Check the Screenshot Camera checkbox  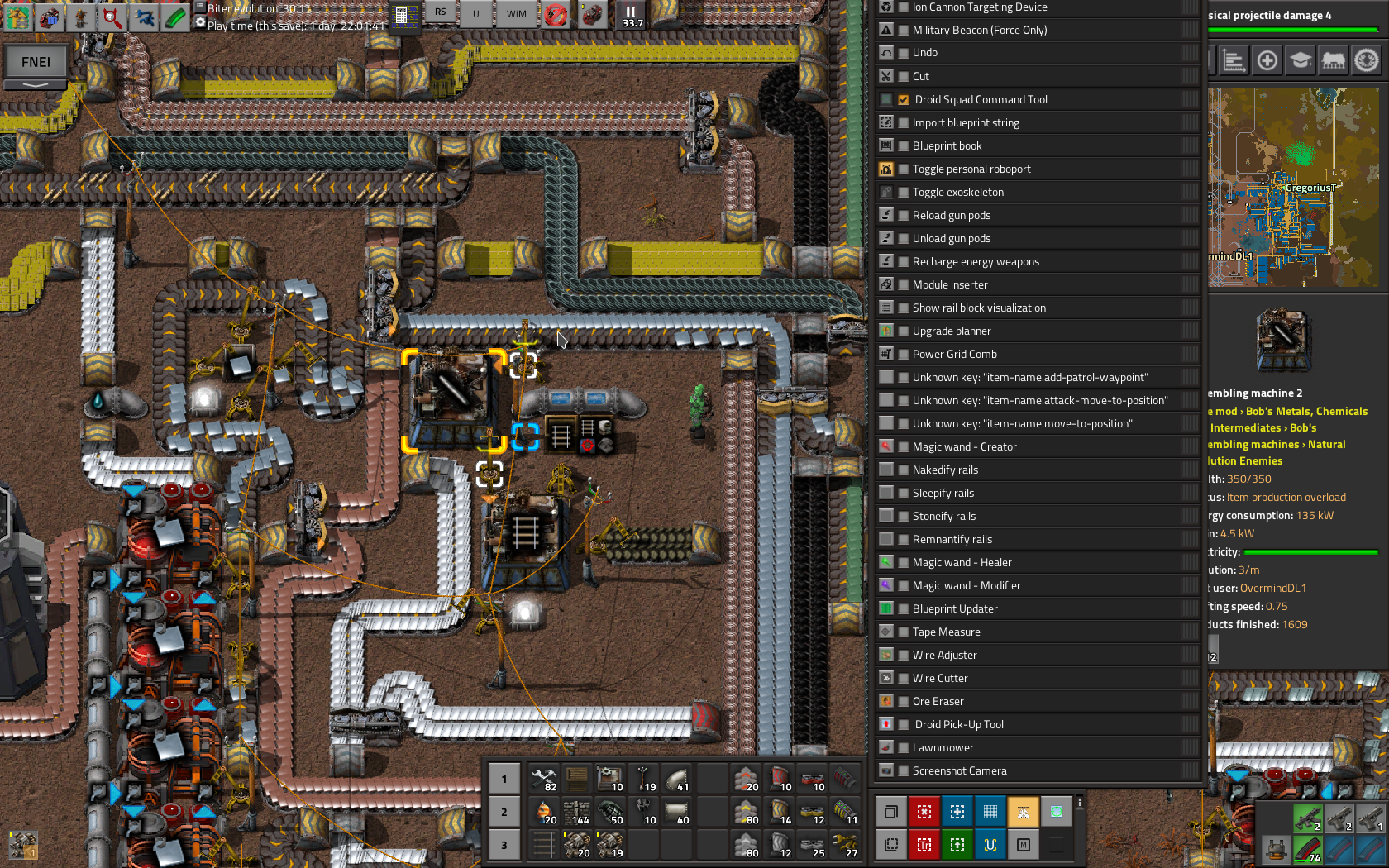904,770
